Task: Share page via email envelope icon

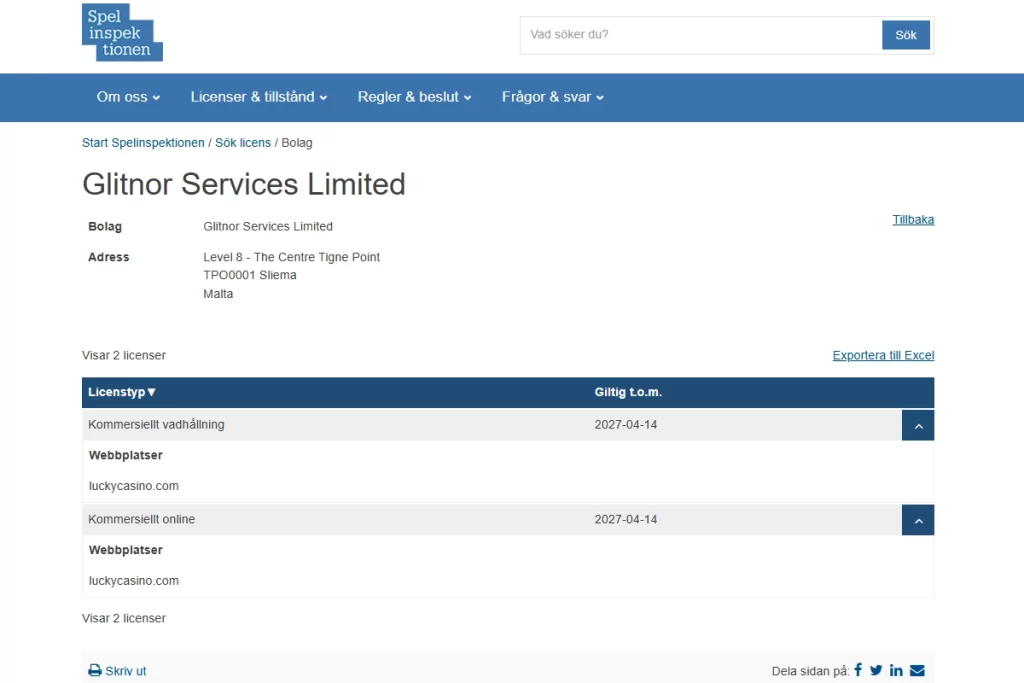Action: point(917,670)
